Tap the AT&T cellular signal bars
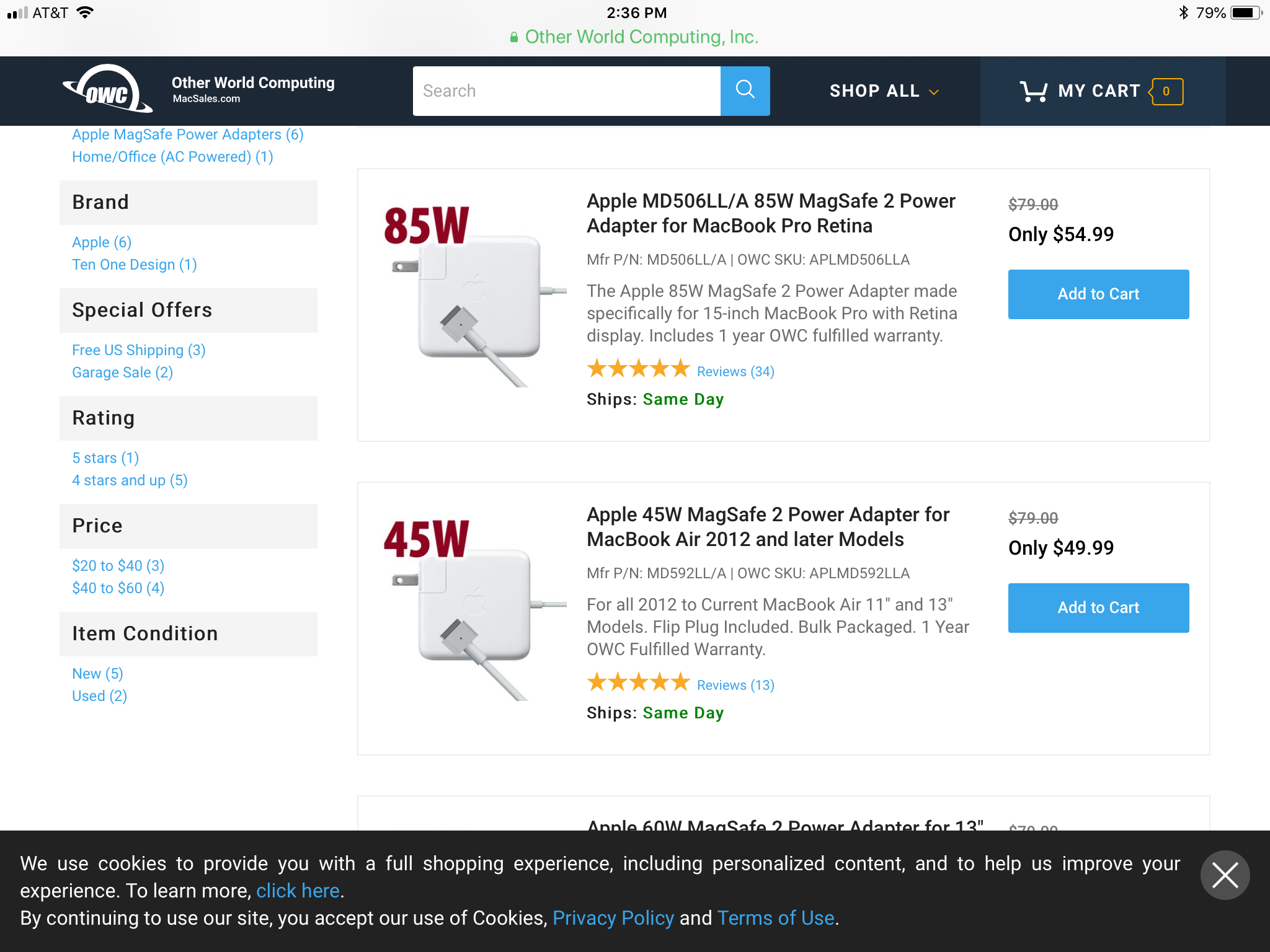The width and height of the screenshot is (1270, 952). (17, 12)
